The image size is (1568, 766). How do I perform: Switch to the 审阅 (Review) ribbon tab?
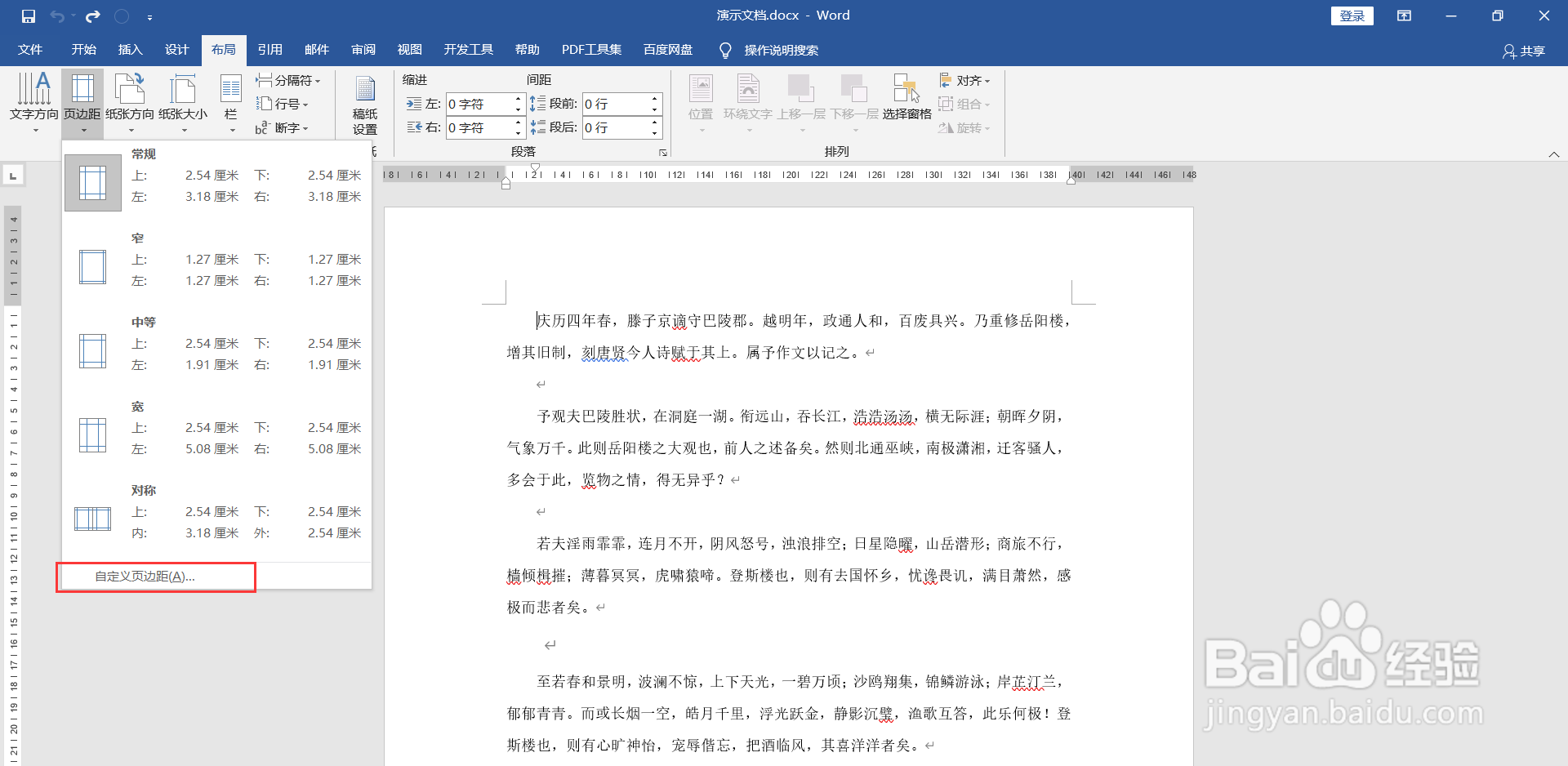(363, 49)
